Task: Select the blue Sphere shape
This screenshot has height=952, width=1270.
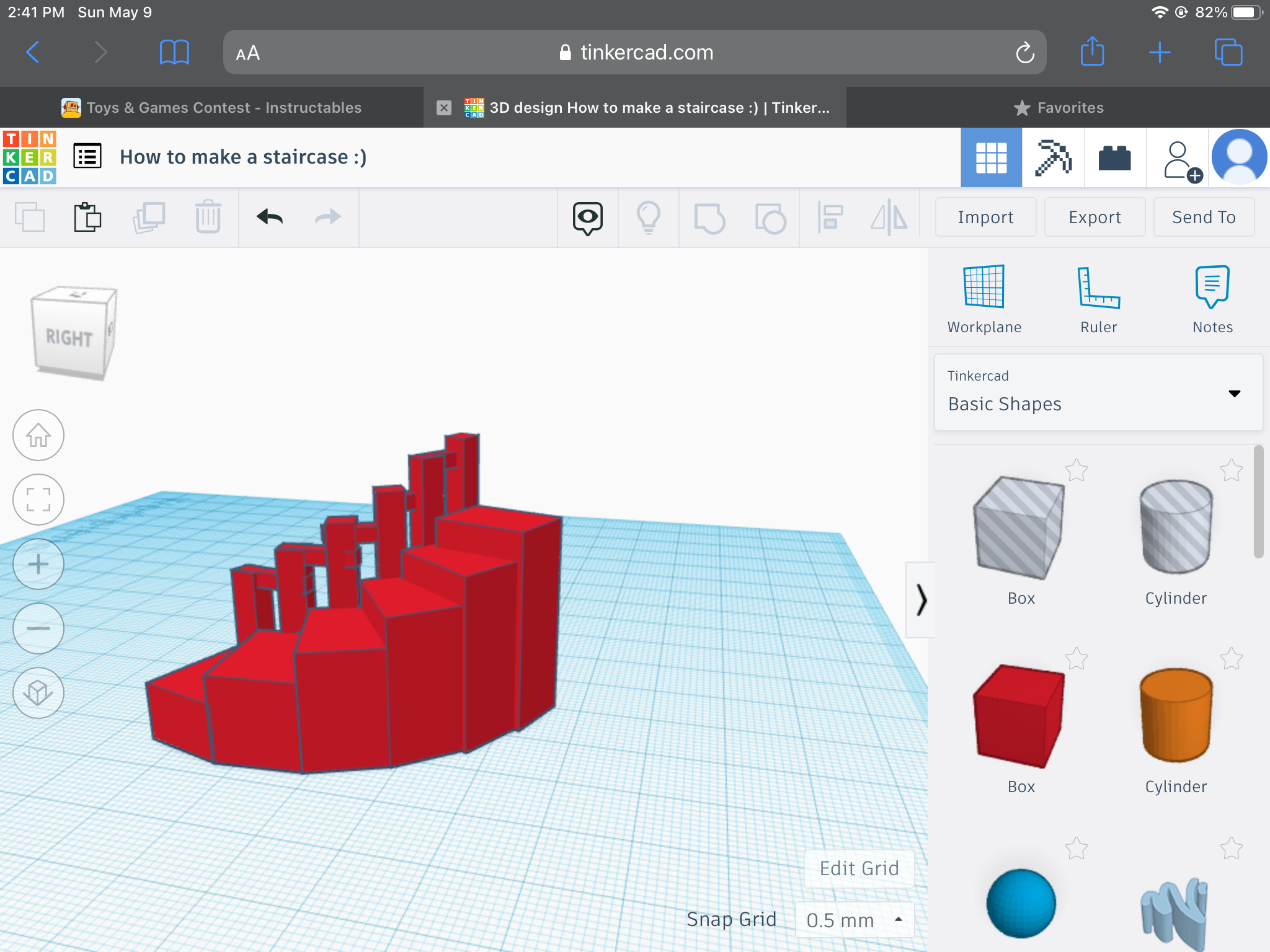Action: coord(1021,903)
